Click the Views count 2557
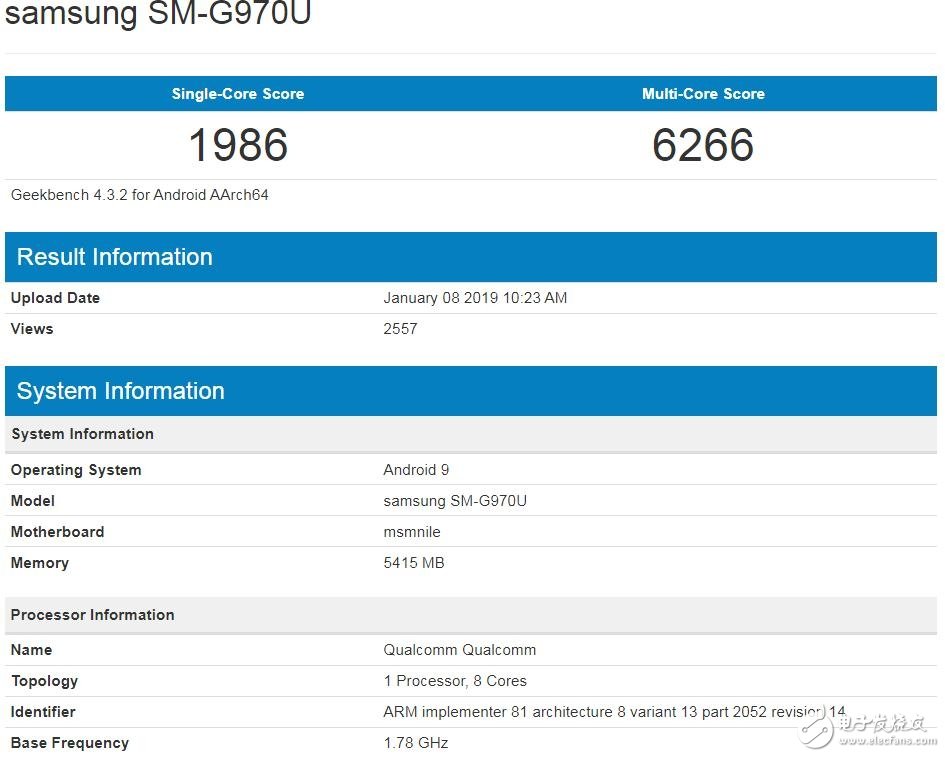Viewport: 945px width, 757px height. (x=400, y=328)
